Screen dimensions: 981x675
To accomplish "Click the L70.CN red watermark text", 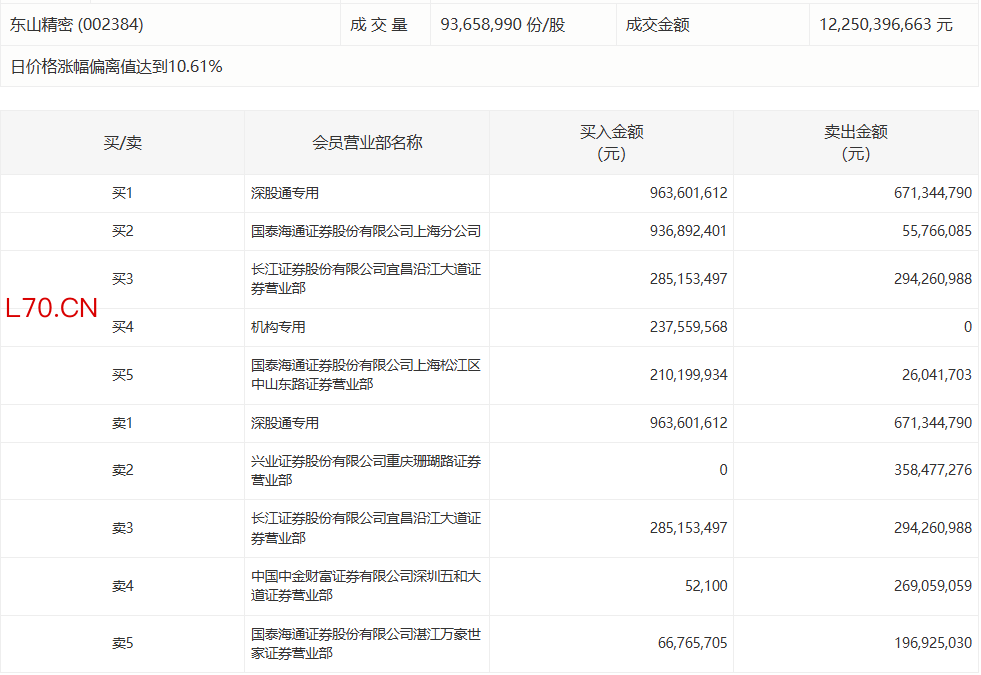I will [x=52, y=308].
